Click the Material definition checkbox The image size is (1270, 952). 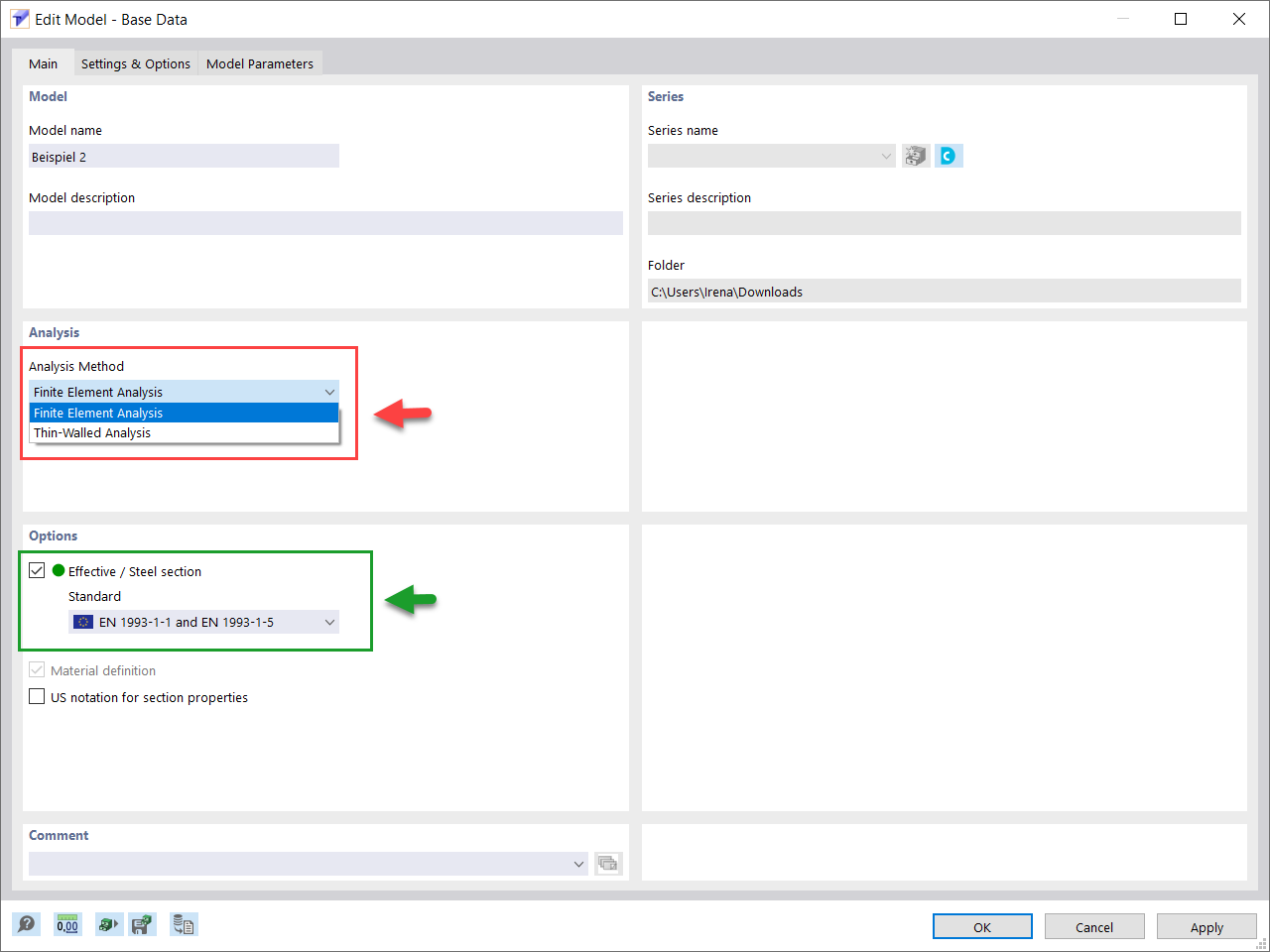click(37, 670)
